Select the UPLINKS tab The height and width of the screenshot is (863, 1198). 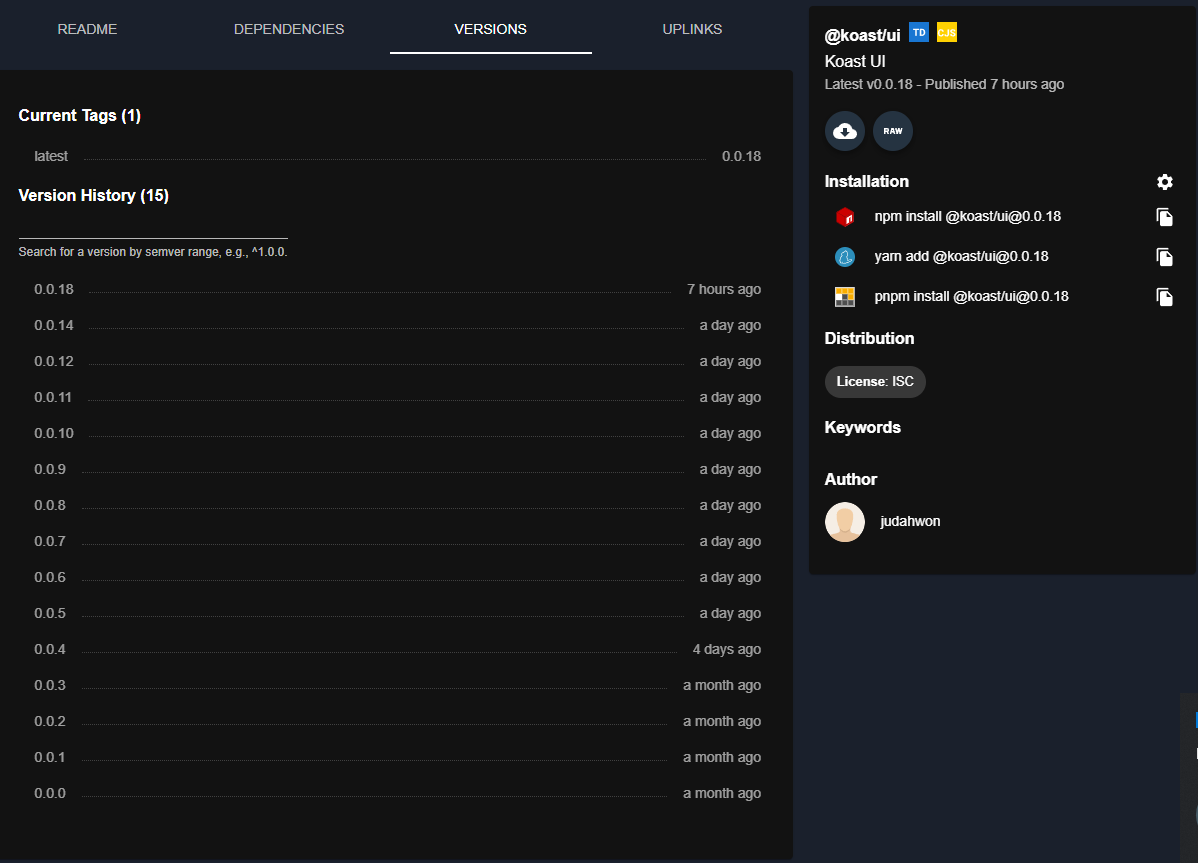point(692,29)
